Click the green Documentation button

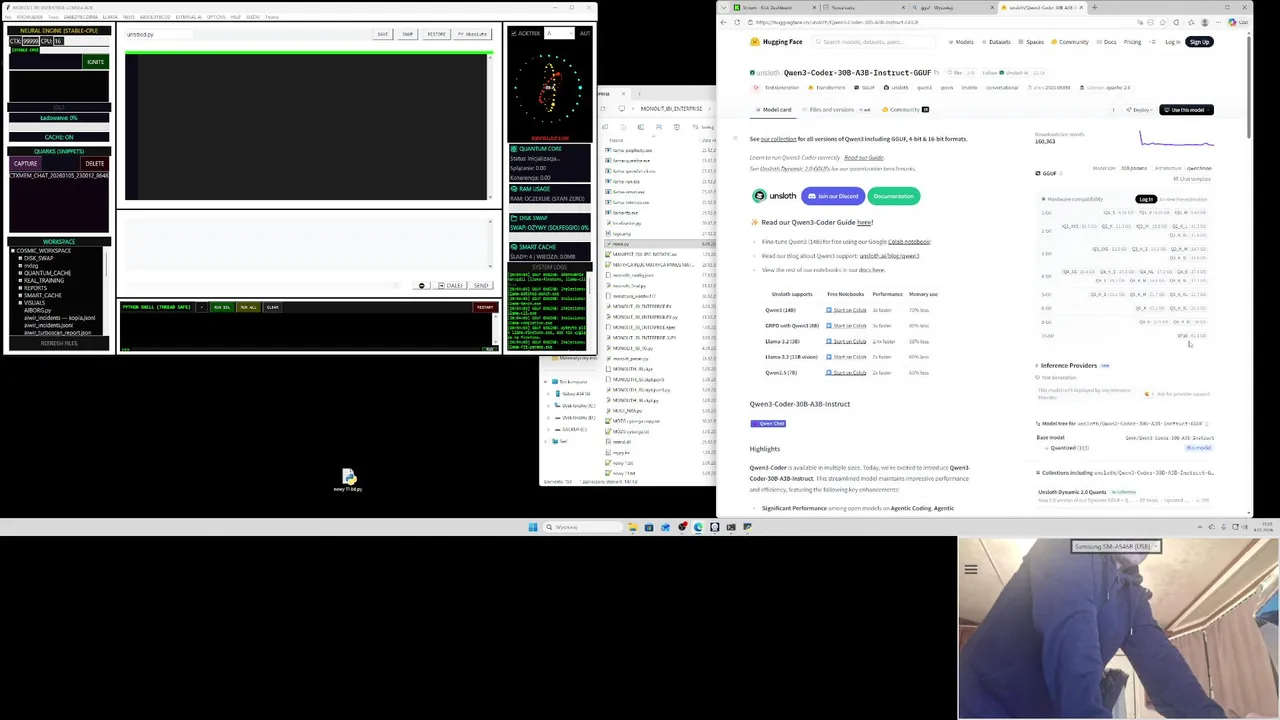[x=893, y=196]
